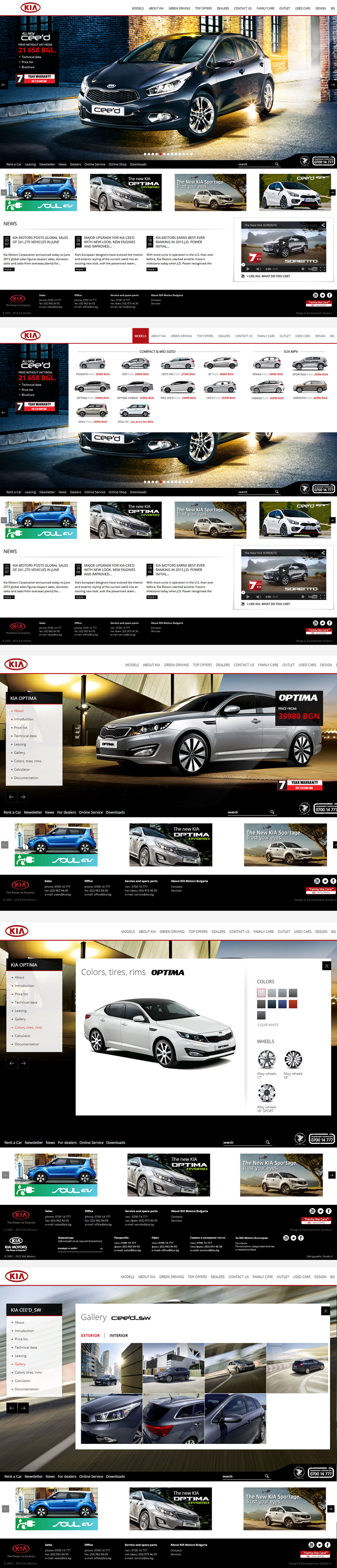Click the next arrow below KIA CEE'D_SW menu
Screen dimensions: 337x1568
tap(22, 1408)
